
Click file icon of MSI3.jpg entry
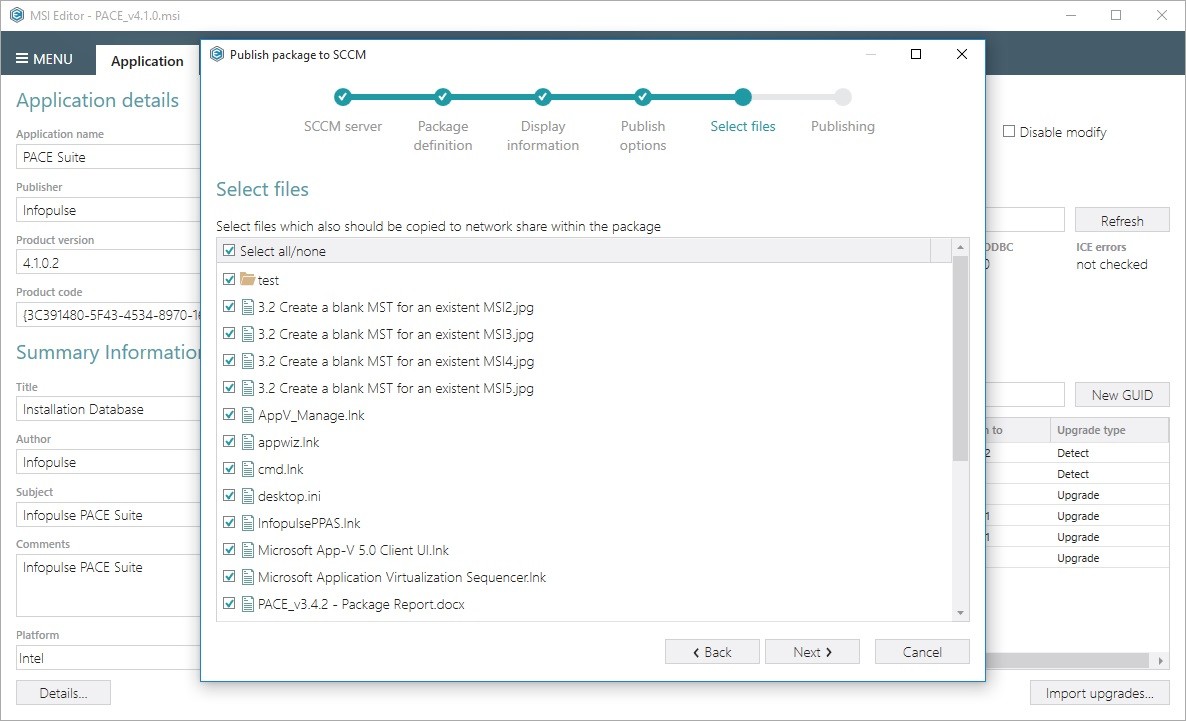247,334
